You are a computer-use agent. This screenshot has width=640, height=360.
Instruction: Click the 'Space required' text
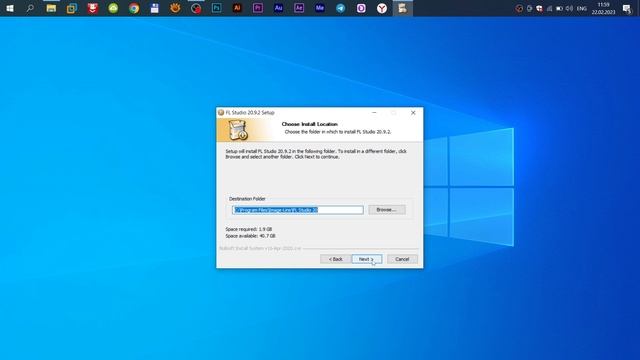[249, 229]
